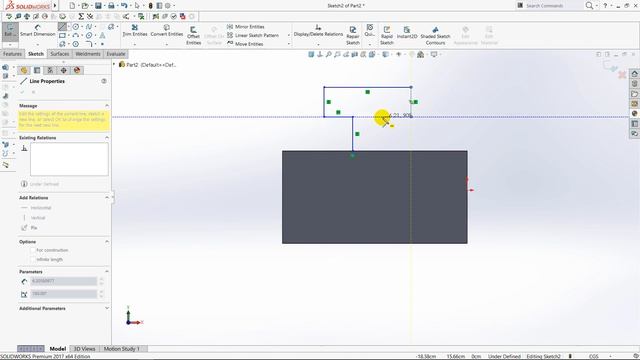Open the 3D Views tab
640x360 pixels.
[84, 349]
